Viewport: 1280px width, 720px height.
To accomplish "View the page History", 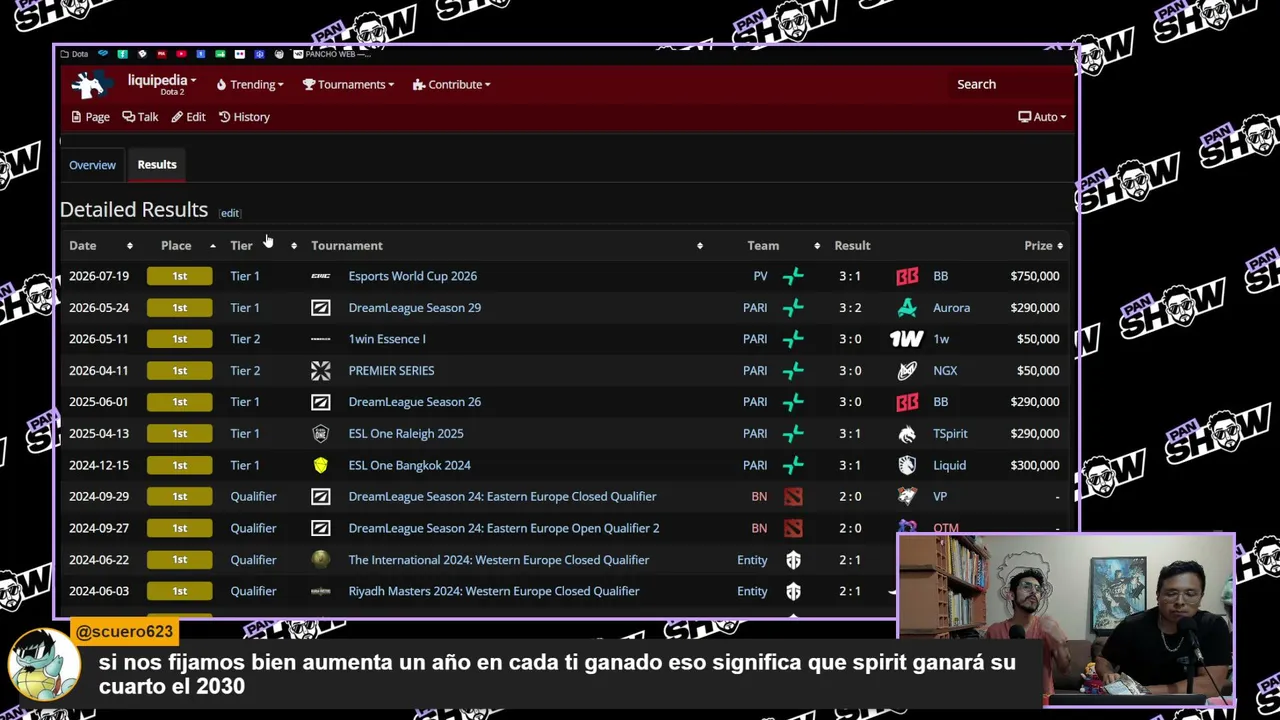I will (x=244, y=117).
